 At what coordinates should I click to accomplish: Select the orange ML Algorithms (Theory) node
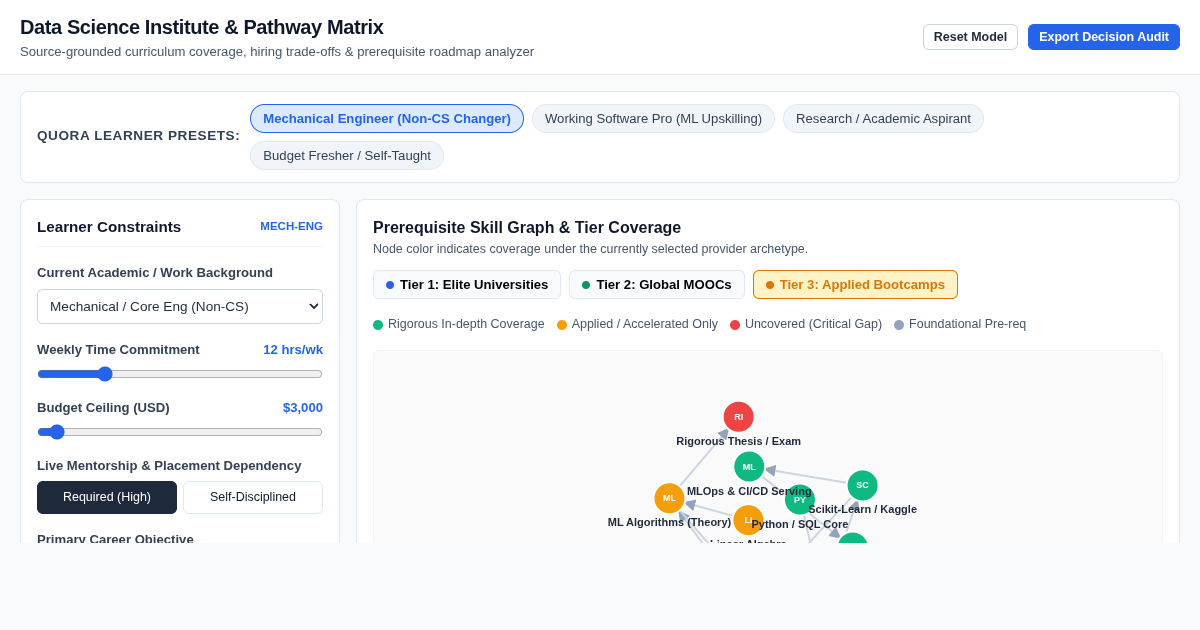point(669,498)
